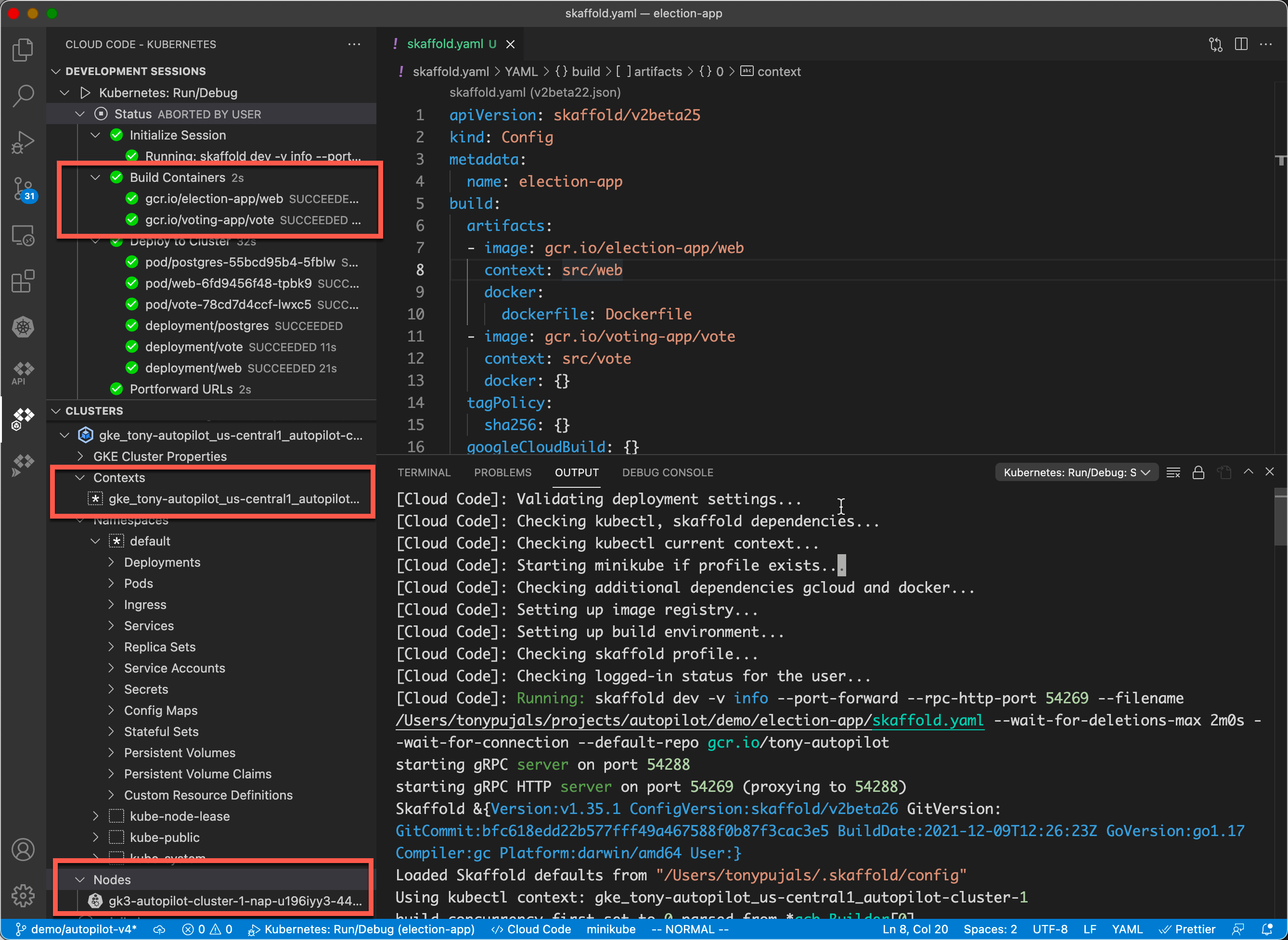Clear the Output panel
This screenshot has height=940, width=1288.
coord(1173,472)
